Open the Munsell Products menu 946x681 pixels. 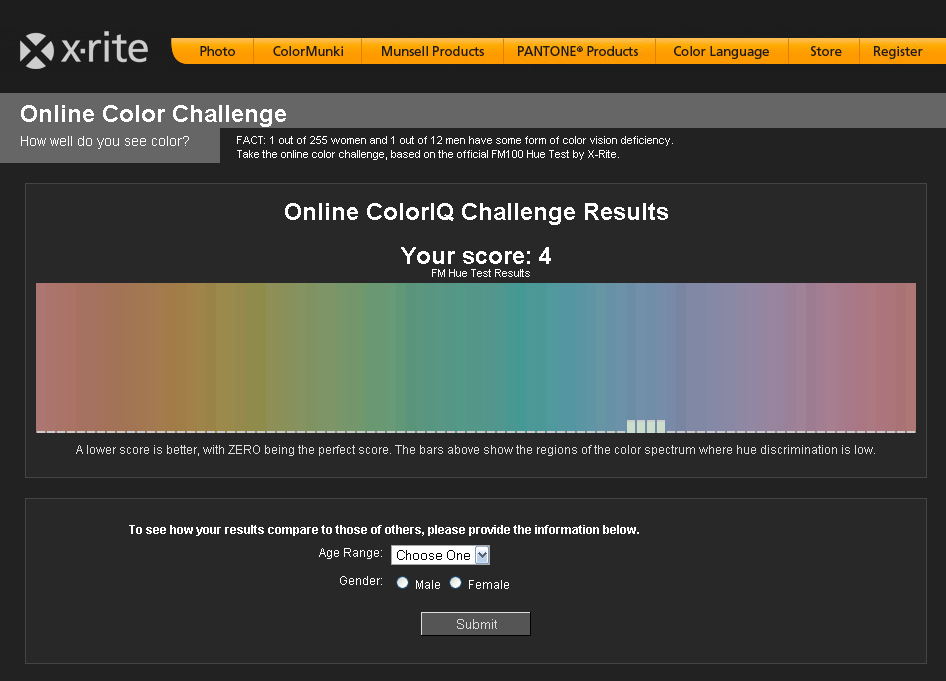point(433,51)
